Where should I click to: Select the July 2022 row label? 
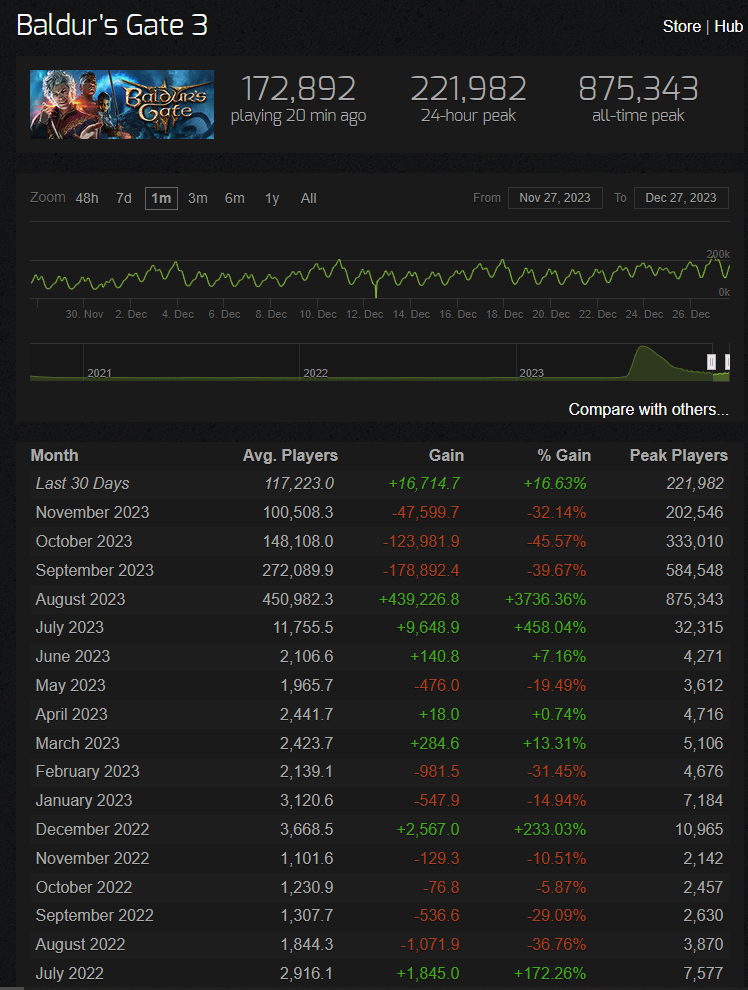69,974
